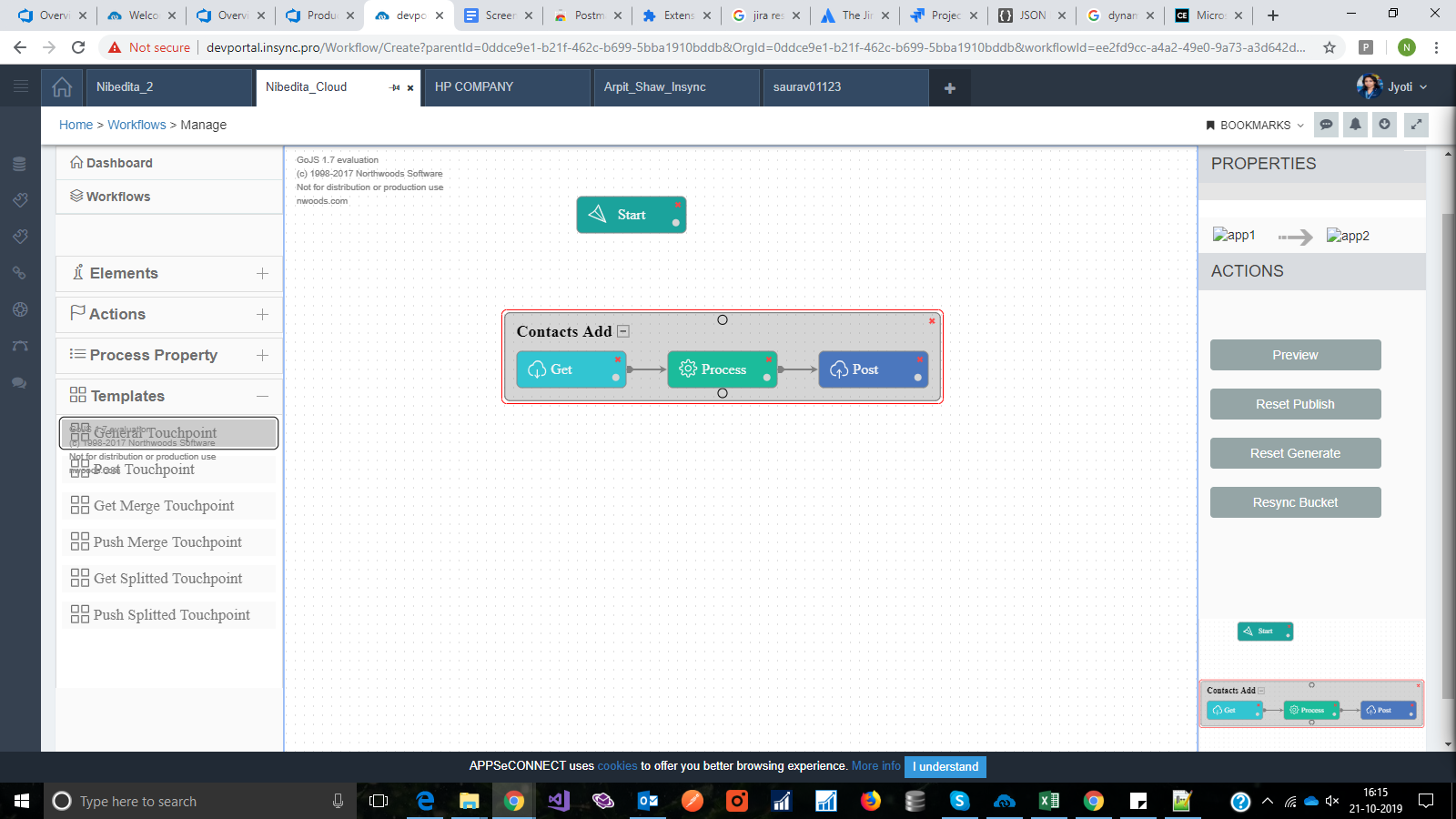Toggle fullscreen with the expand arrows icon
The width and height of the screenshot is (1456, 819).
coord(1416,125)
